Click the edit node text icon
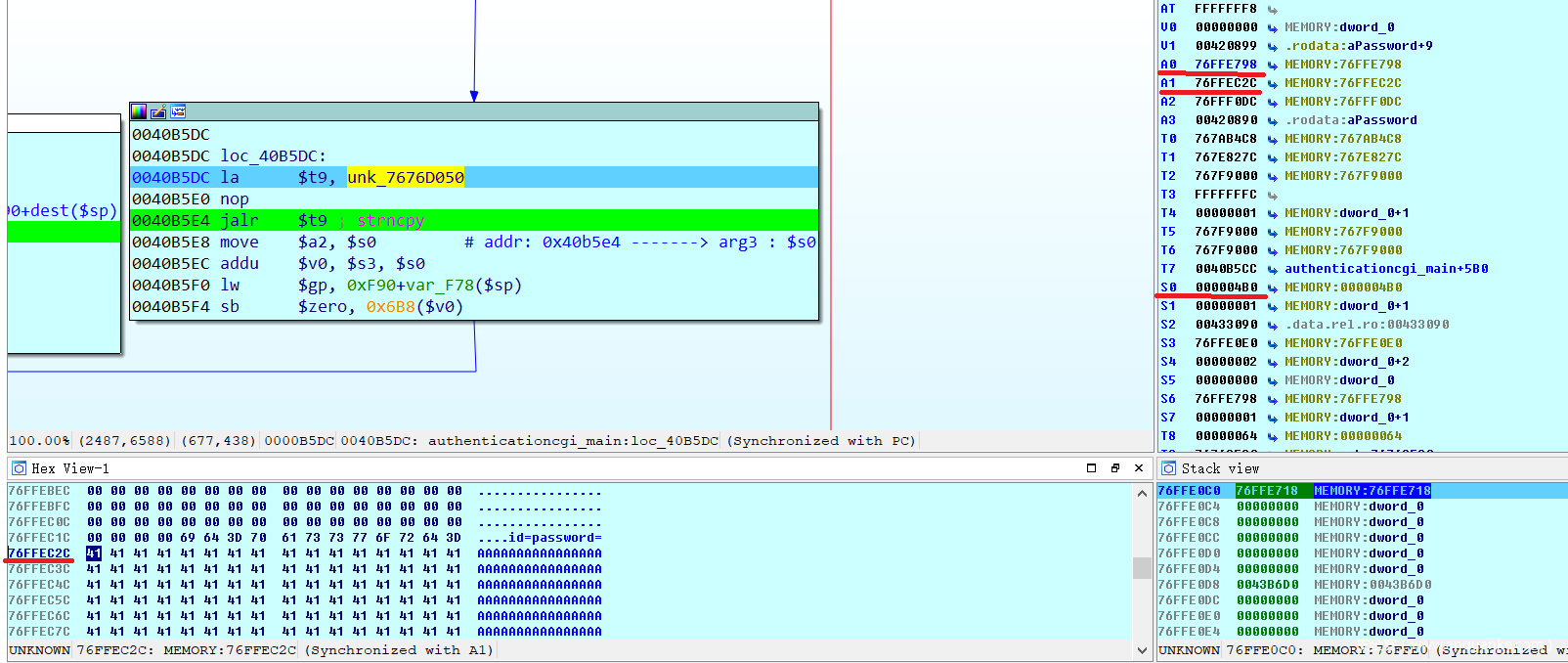 click(158, 111)
